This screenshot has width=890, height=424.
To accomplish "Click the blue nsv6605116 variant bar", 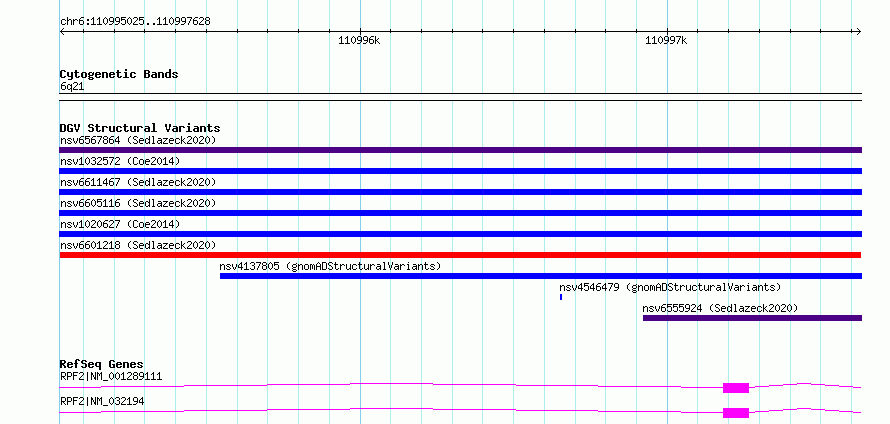I will [x=460, y=213].
